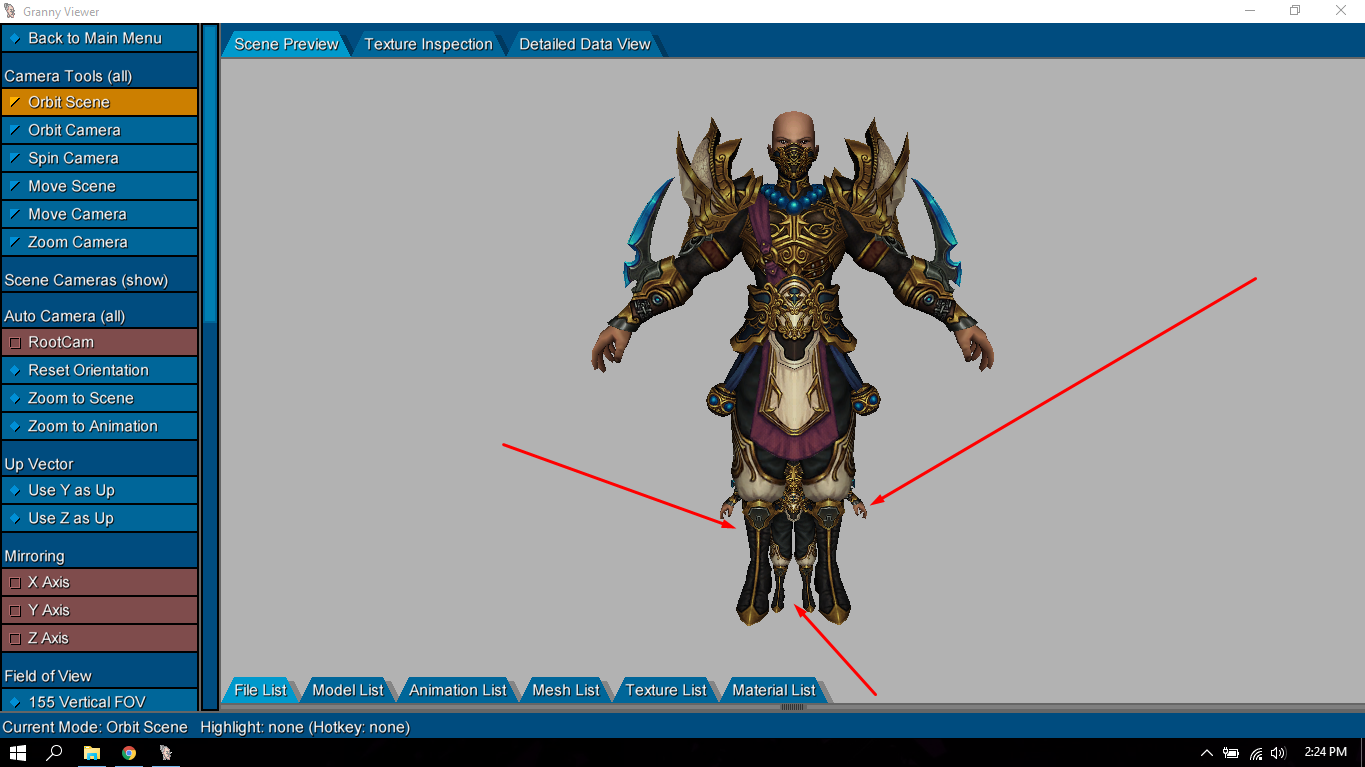This screenshot has height=767, width=1365.
Task: Enable Z Axis mirroring
Action: (x=99, y=638)
